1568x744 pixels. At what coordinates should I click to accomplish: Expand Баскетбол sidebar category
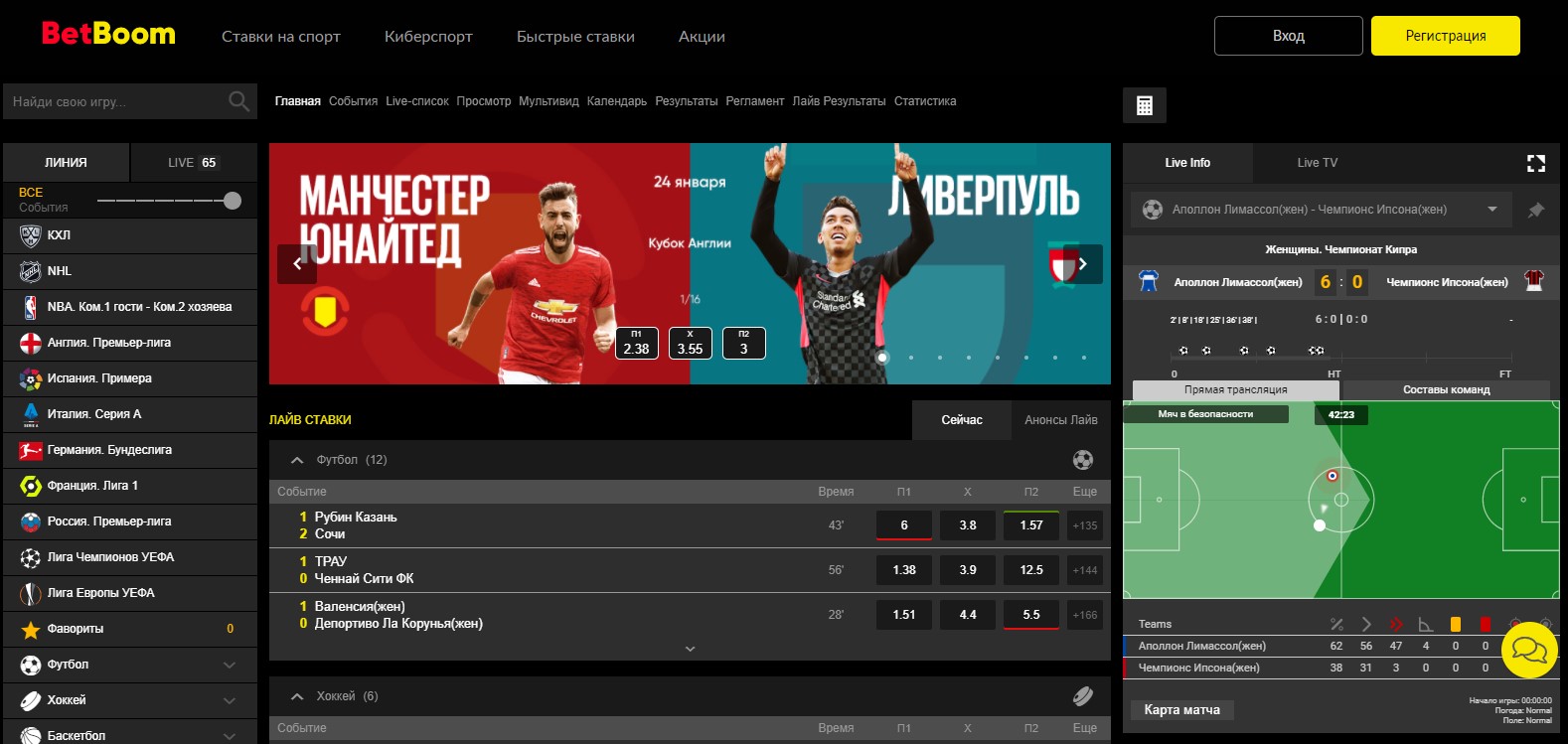tap(230, 735)
